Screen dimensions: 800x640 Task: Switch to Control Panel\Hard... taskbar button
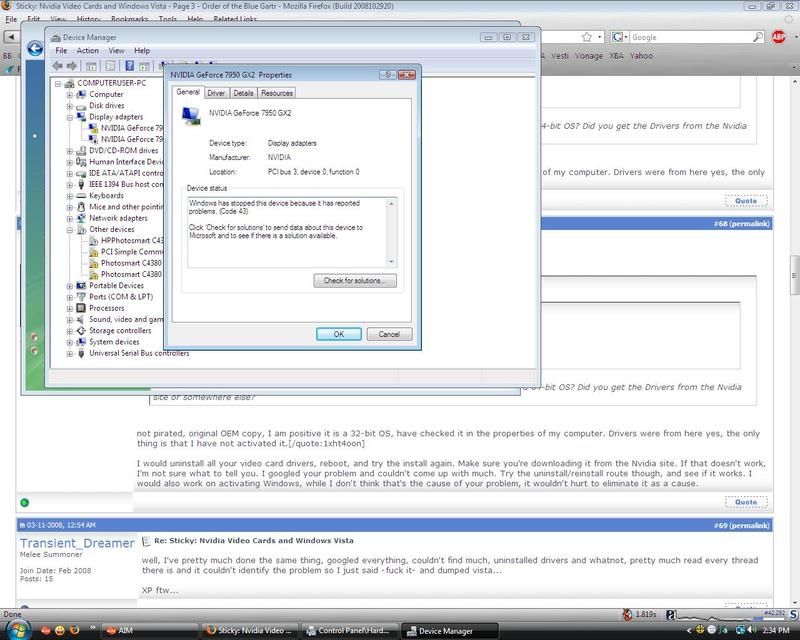coord(349,631)
